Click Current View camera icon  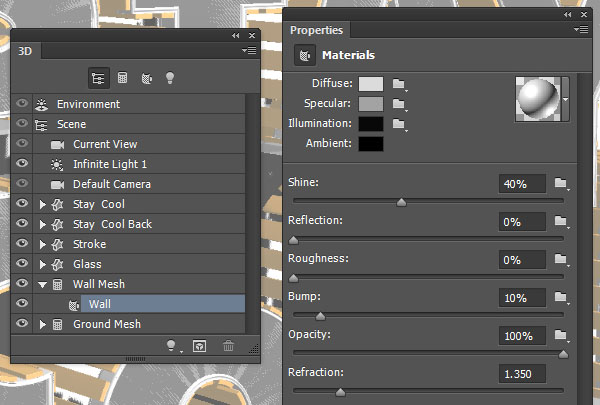[x=57, y=145]
